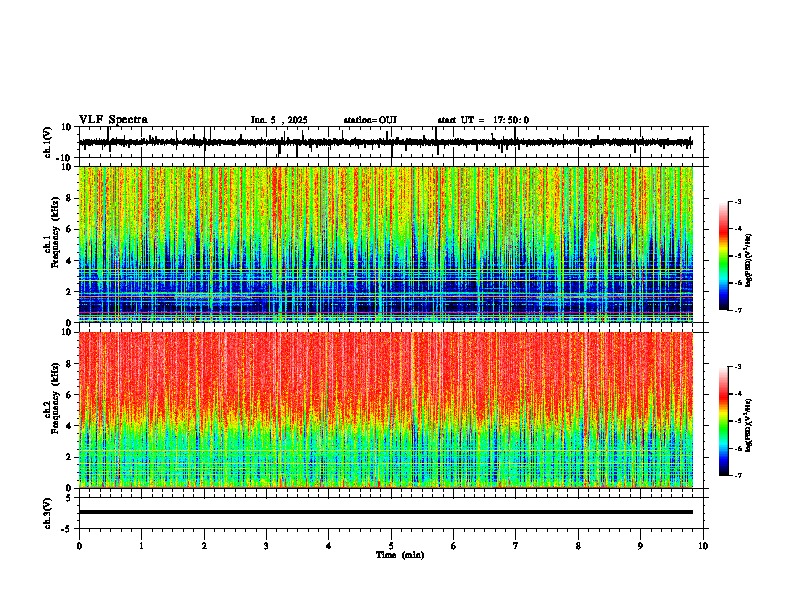Click inside the ch.1 blue-green spectrogram
Image resolution: width=792 pixels, height=612 pixels.
coord(385,244)
